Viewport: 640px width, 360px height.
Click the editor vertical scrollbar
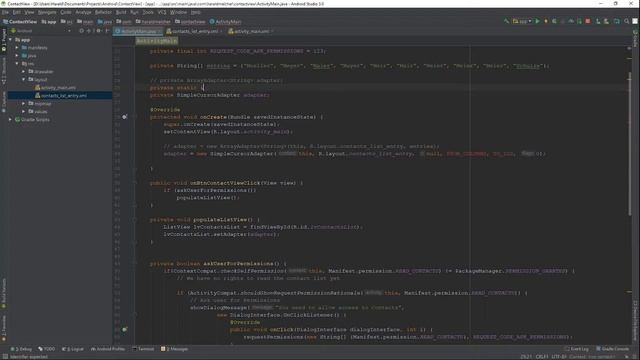pyautogui.click(x=629, y=143)
